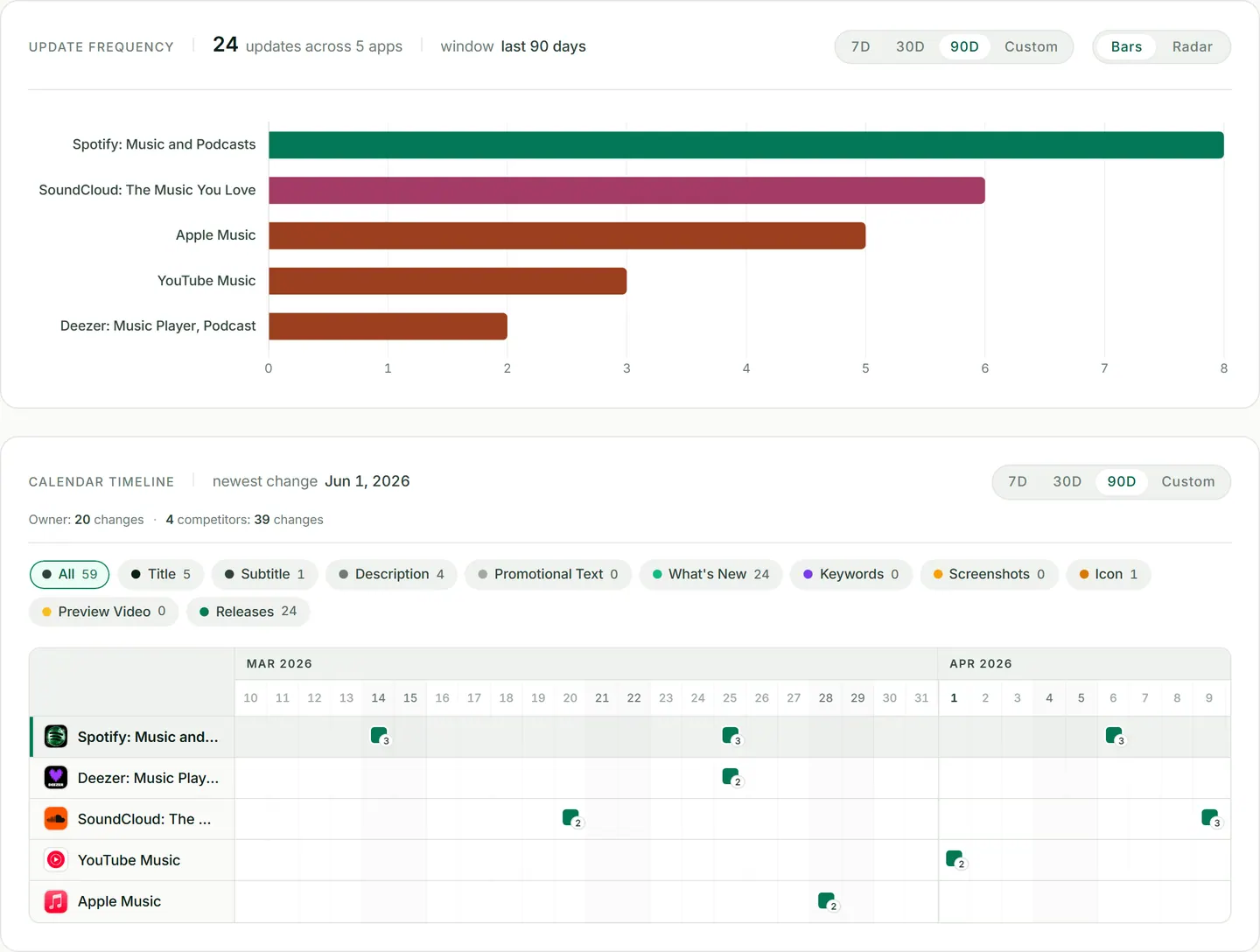Image resolution: width=1260 pixels, height=952 pixels.
Task: Filter timeline by Preview Video changes
Action: [x=104, y=612]
